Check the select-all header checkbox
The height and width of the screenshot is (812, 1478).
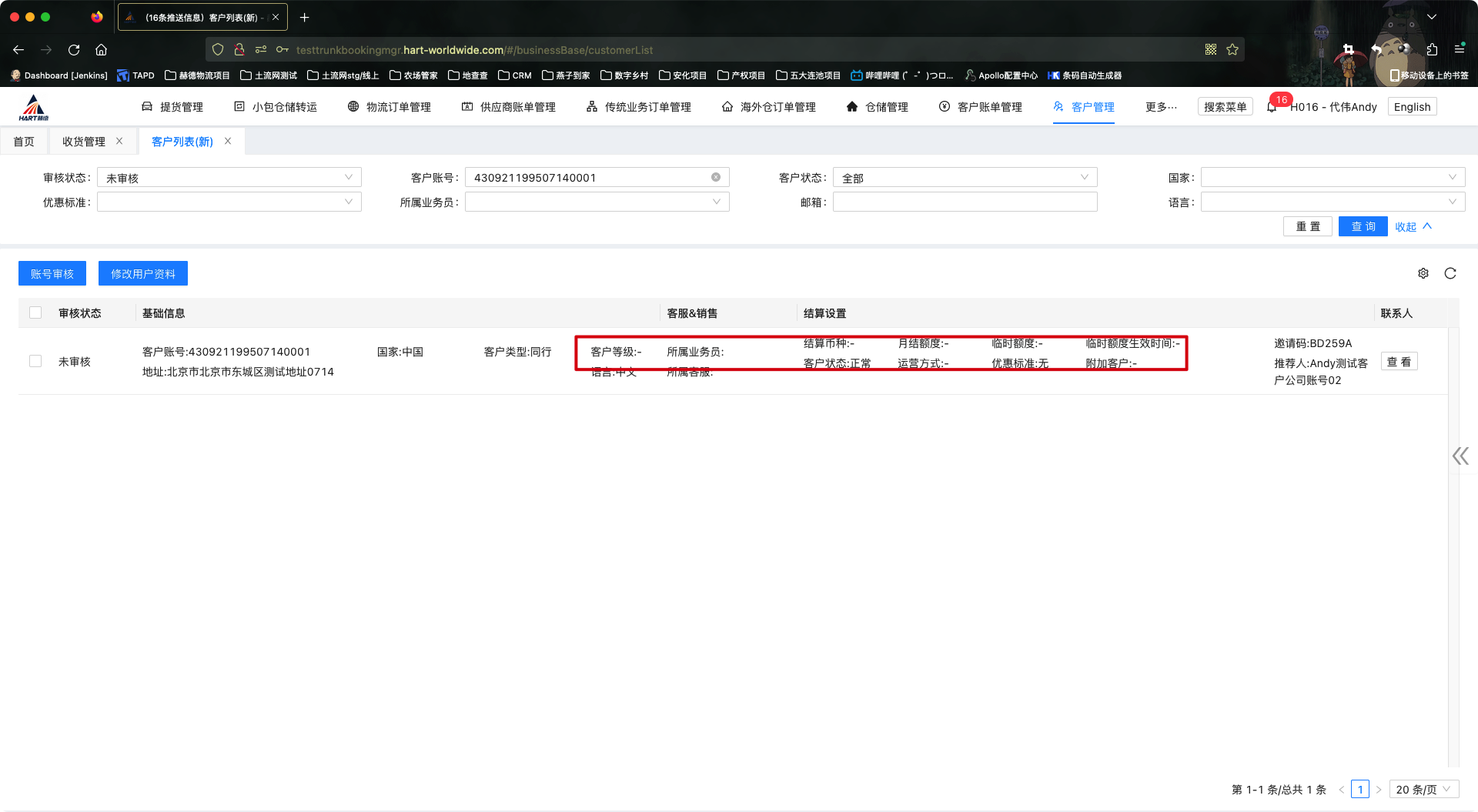(x=35, y=312)
